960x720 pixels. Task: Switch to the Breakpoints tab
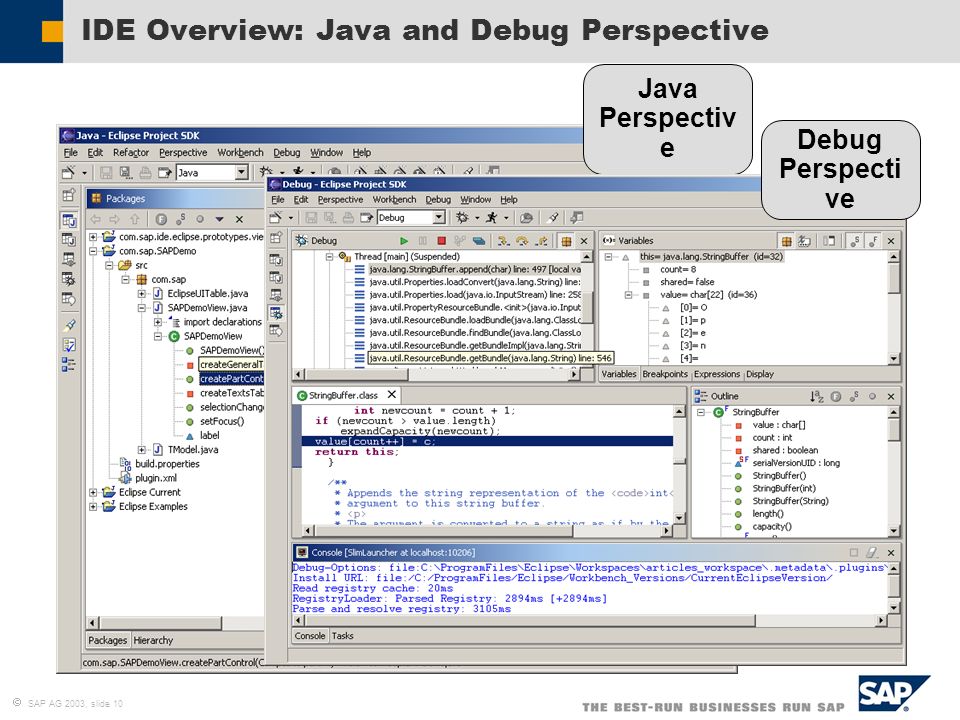pyautogui.click(x=664, y=374)
